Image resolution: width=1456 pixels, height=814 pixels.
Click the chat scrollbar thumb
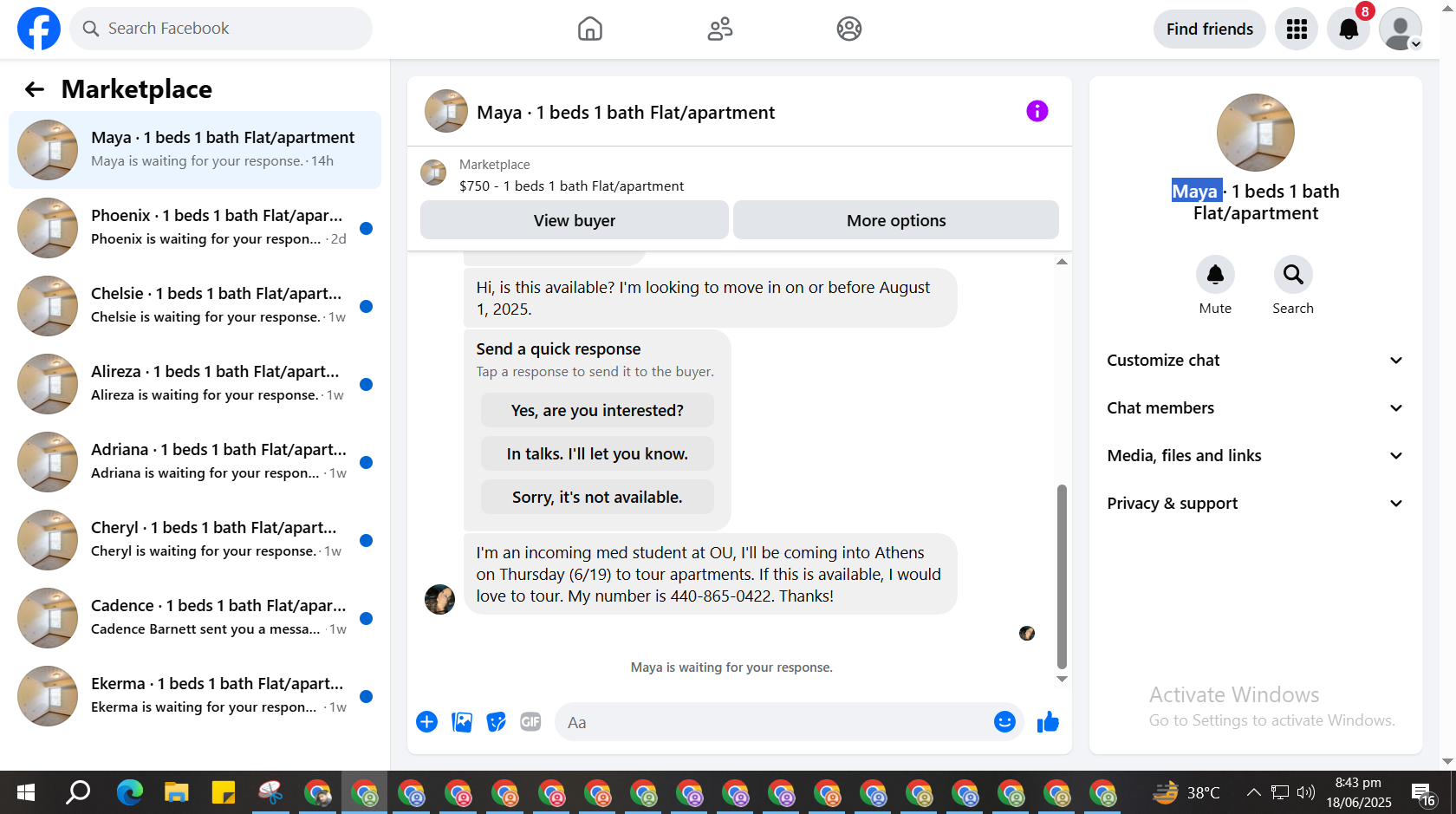pos(1062,576)
